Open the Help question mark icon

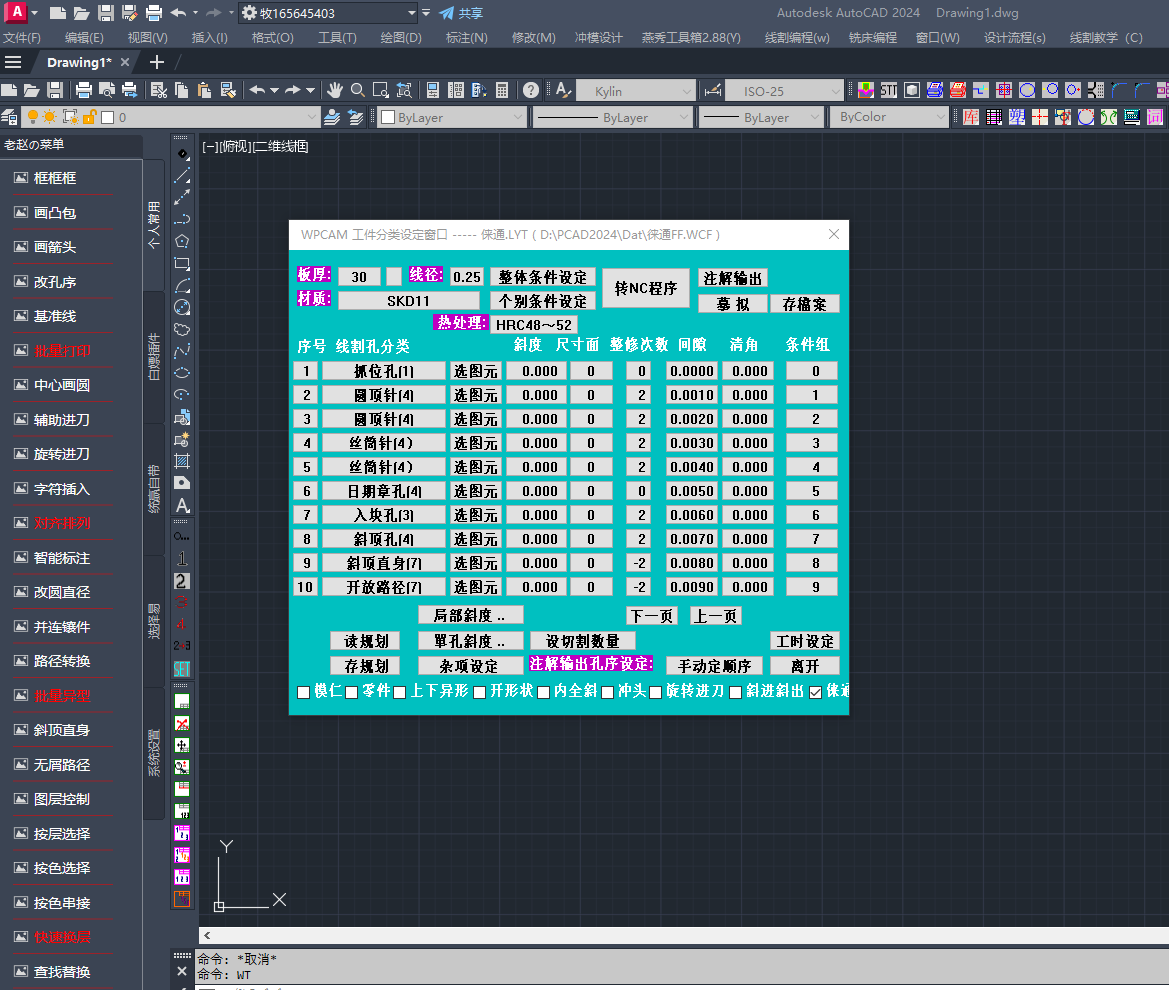click(531, 90)
